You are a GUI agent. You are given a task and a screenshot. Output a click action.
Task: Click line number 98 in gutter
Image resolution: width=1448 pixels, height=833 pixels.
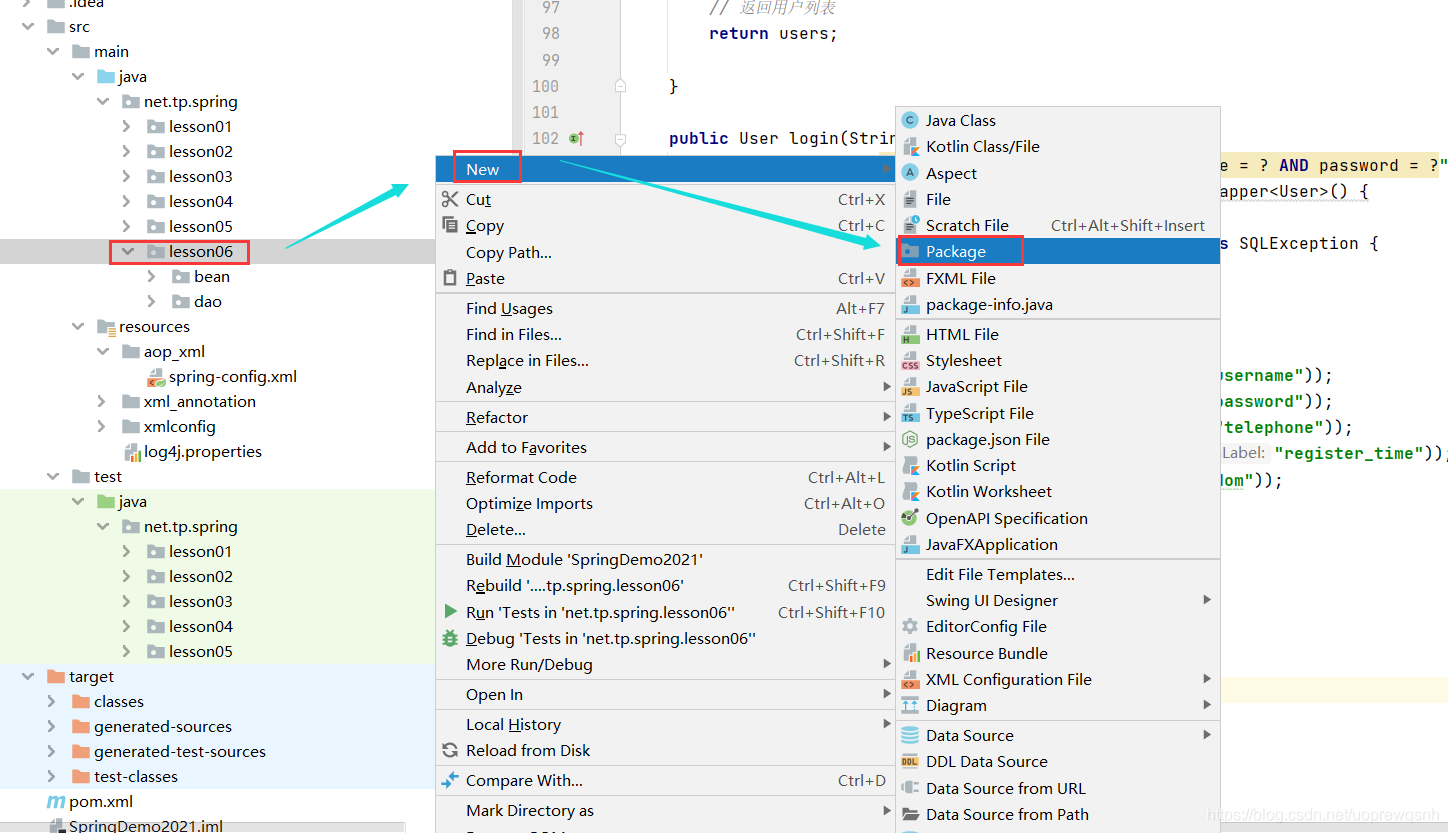pos(551,33)
